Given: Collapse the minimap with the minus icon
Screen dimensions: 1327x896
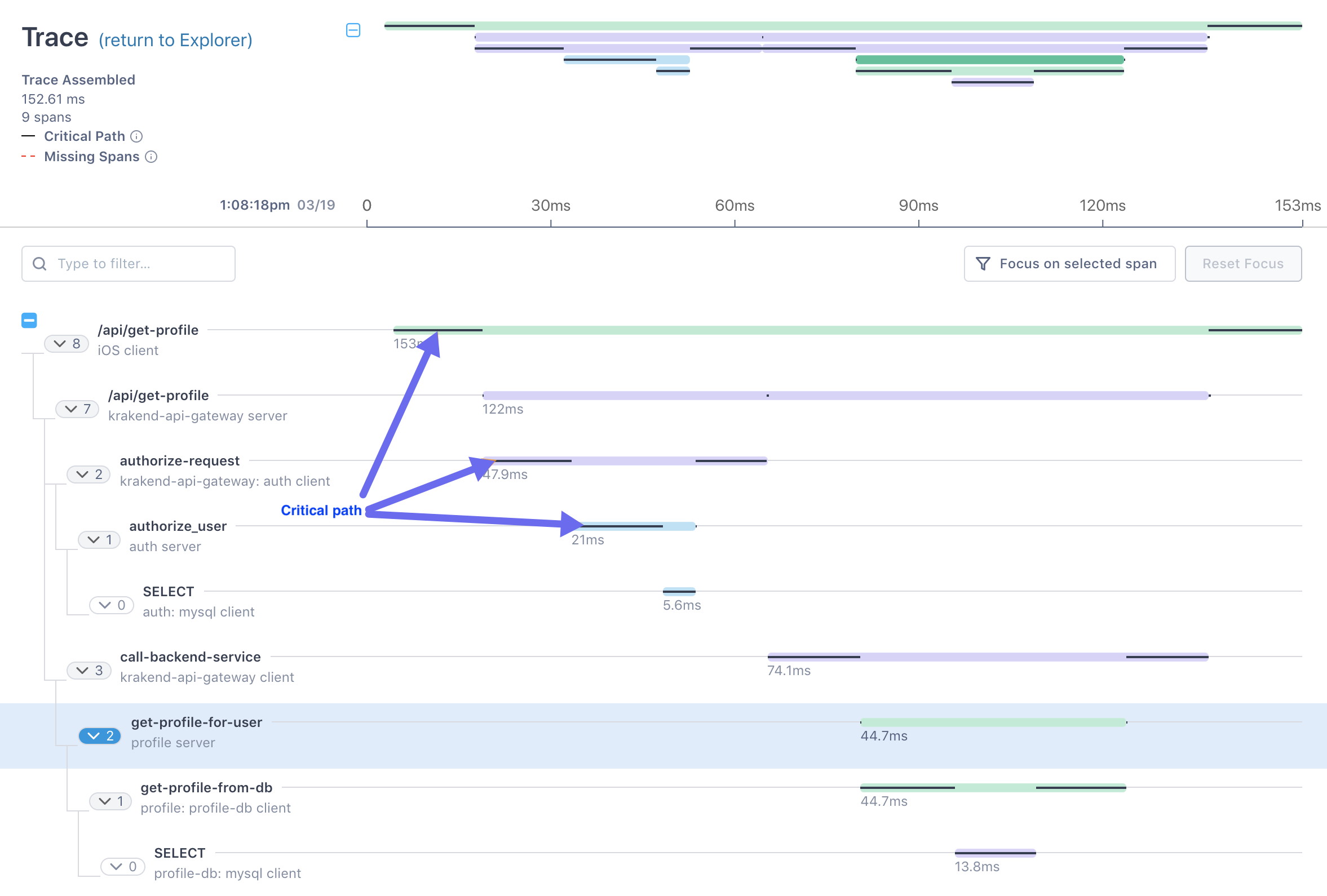Looking at the screenshot, I should point(353,30).
